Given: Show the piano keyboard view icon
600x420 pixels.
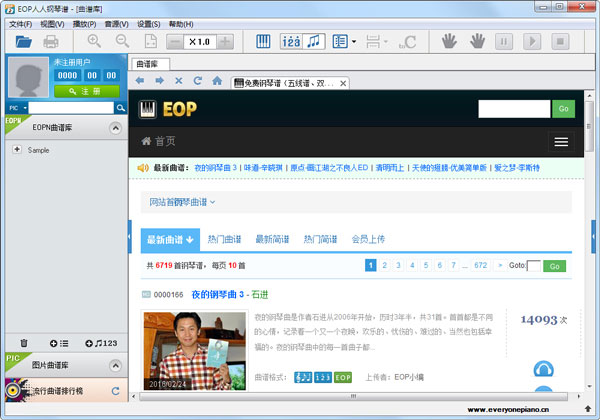Looking at the screenshot, I should [x=264, y=42].
